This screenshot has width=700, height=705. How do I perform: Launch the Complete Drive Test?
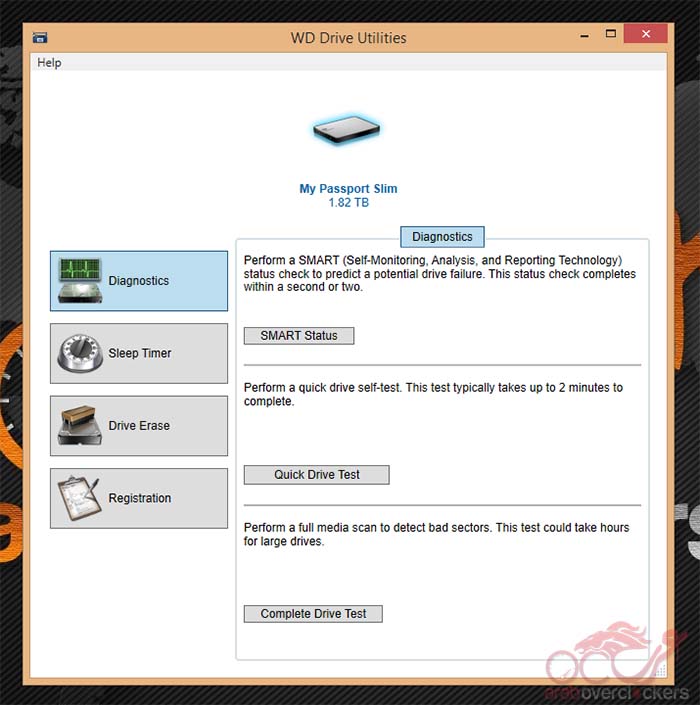tap(313, 614)
